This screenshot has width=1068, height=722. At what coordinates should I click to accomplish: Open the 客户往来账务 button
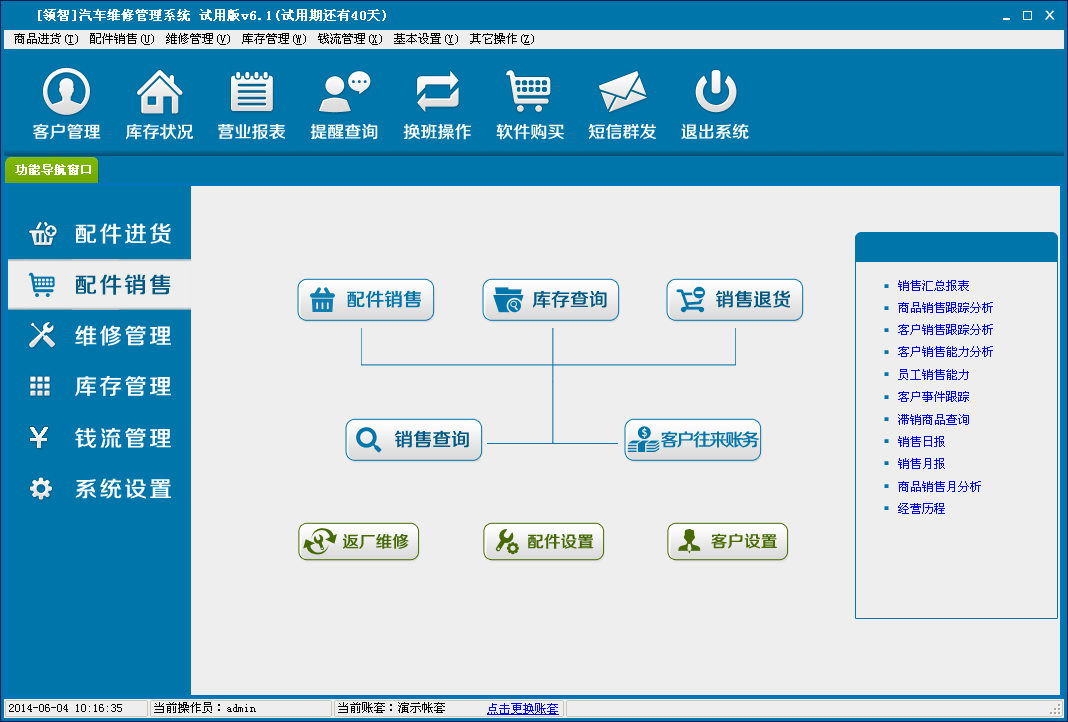click(x=693, y=440)
